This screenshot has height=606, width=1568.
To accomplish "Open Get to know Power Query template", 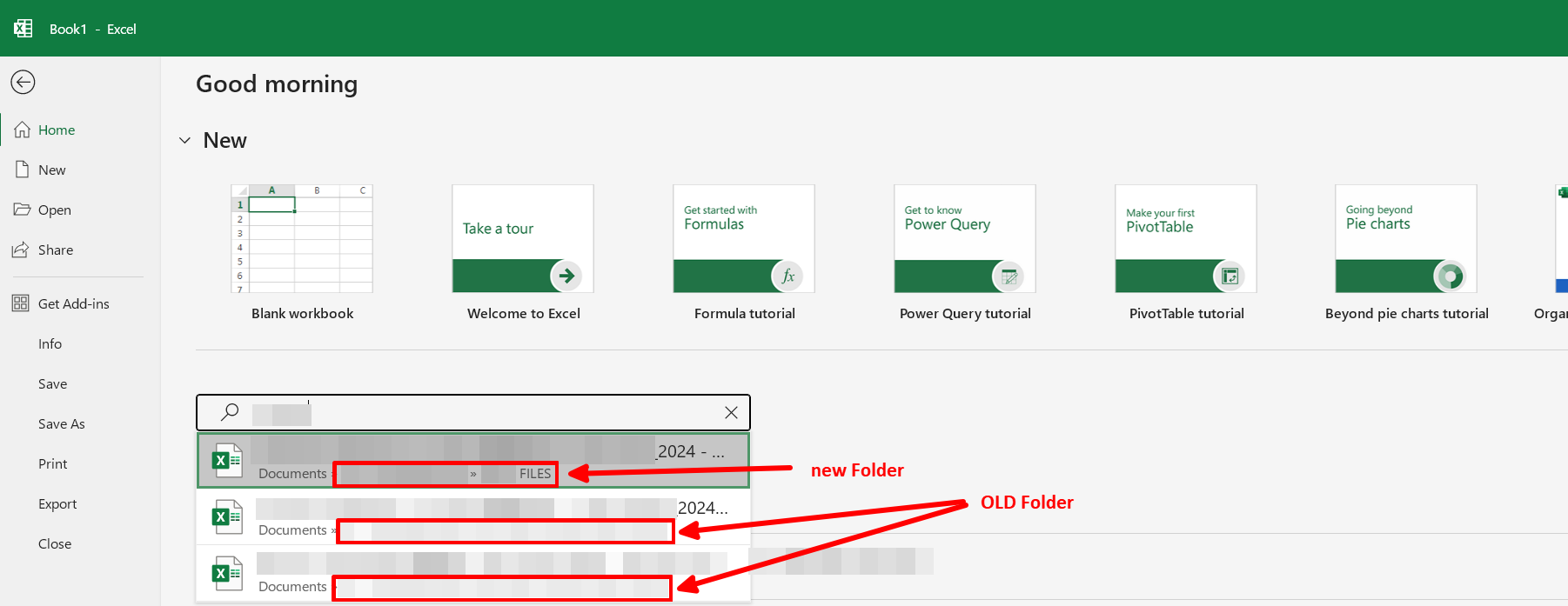I will [x=965, y=238].
